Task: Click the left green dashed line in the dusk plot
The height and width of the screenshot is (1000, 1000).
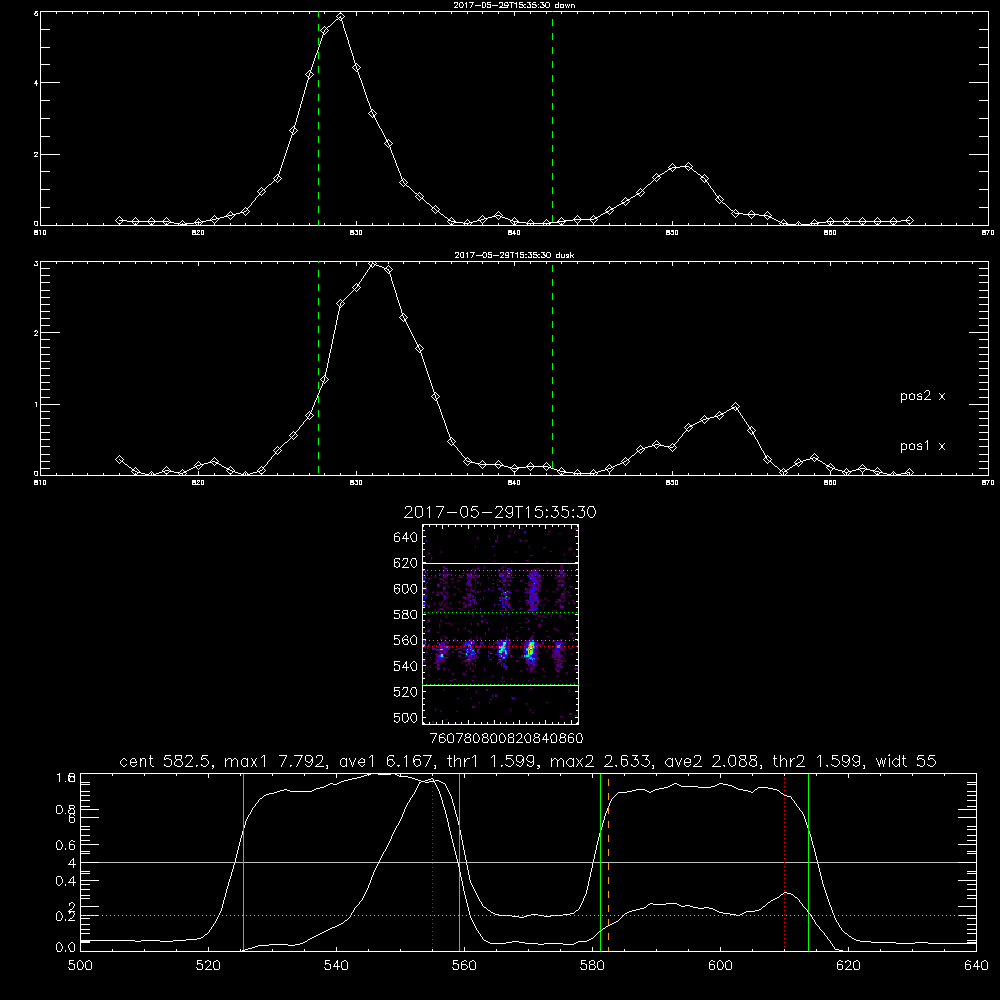Action: (x=318, y=368)
